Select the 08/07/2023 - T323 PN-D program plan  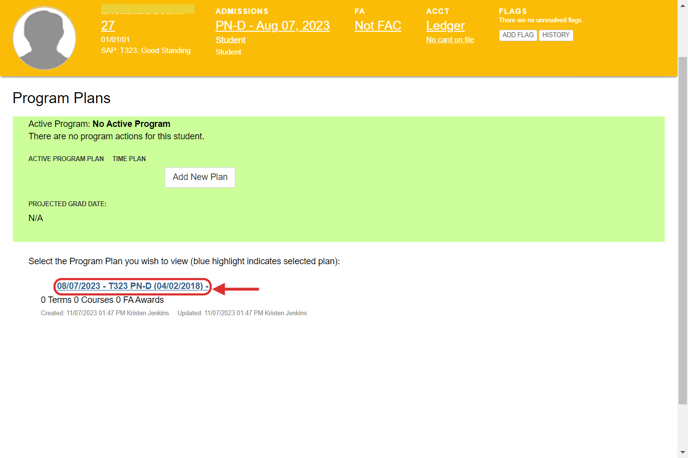click(x=130, y=287)
